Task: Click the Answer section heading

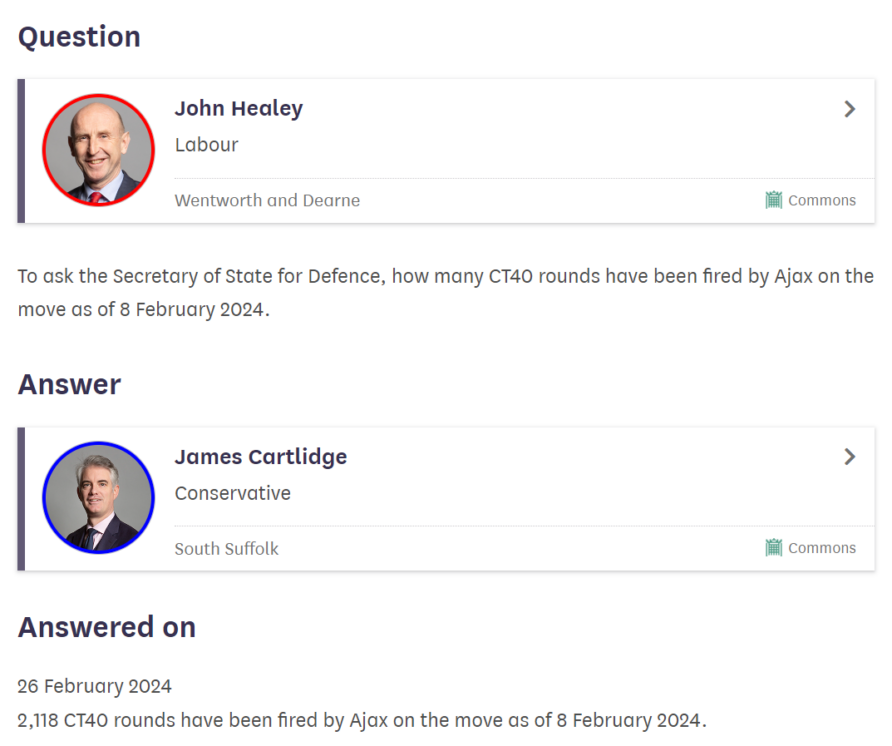Action: coord(69,385)
